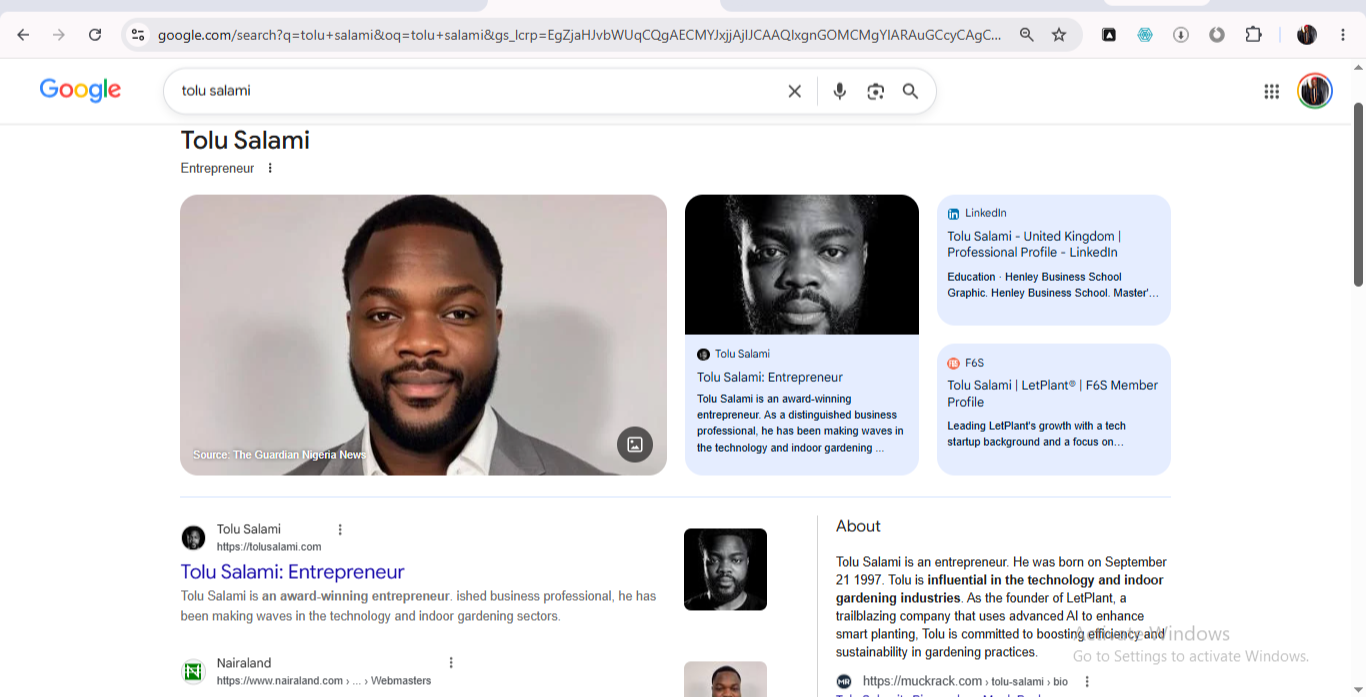
Task: Submit search with magnifier button
Action: (x=910, y=91)
